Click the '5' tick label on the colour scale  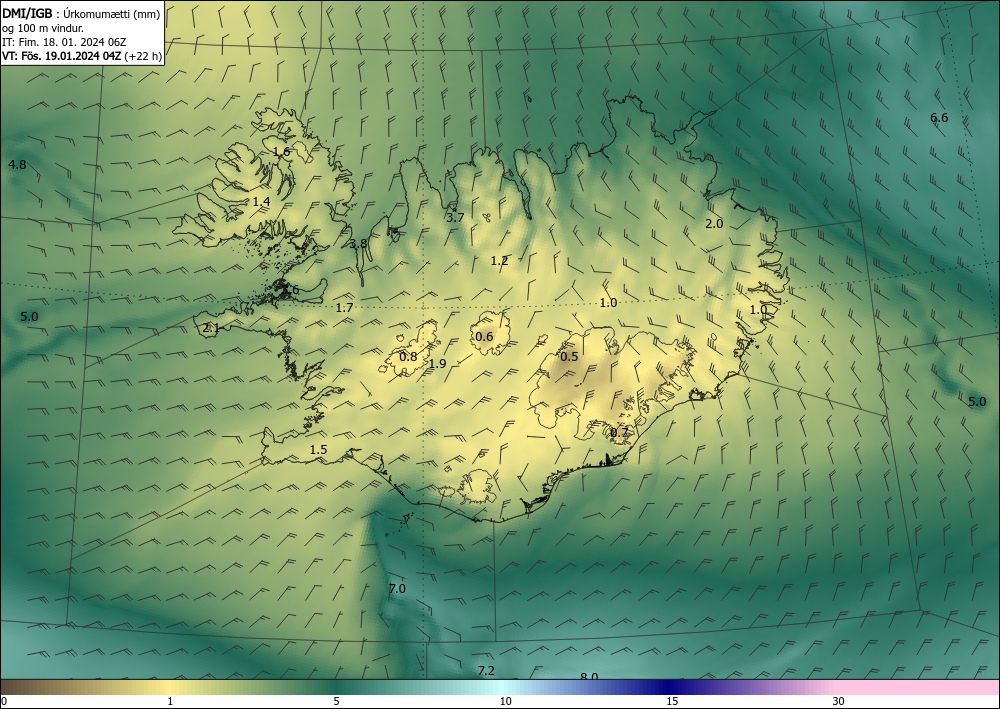336,701
